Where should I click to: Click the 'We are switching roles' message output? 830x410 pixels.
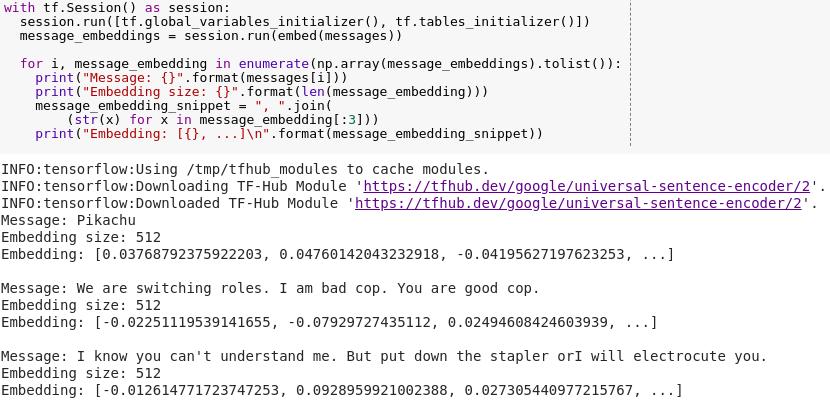click(270, 289)
